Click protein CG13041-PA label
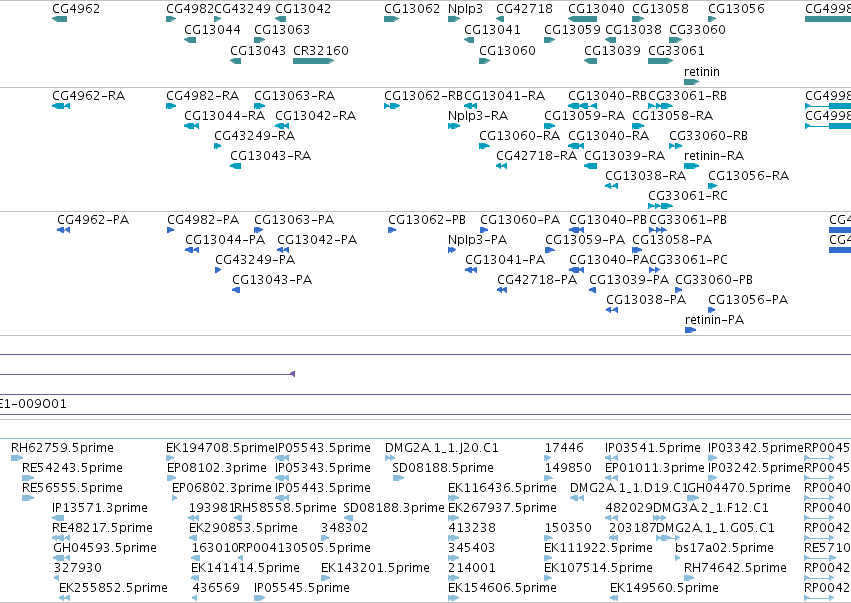This screenshot has width=851, height=603. (x=505, y=259)
